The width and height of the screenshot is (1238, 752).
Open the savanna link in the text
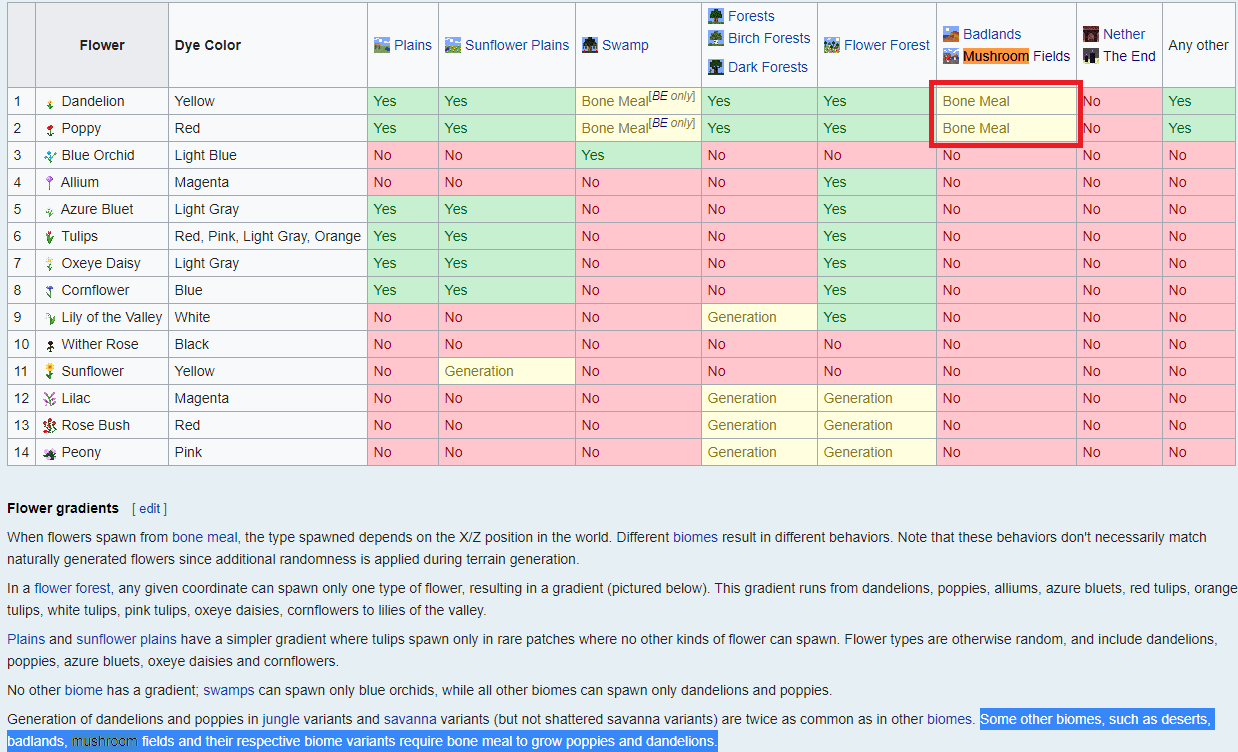(x=410, y=719)
